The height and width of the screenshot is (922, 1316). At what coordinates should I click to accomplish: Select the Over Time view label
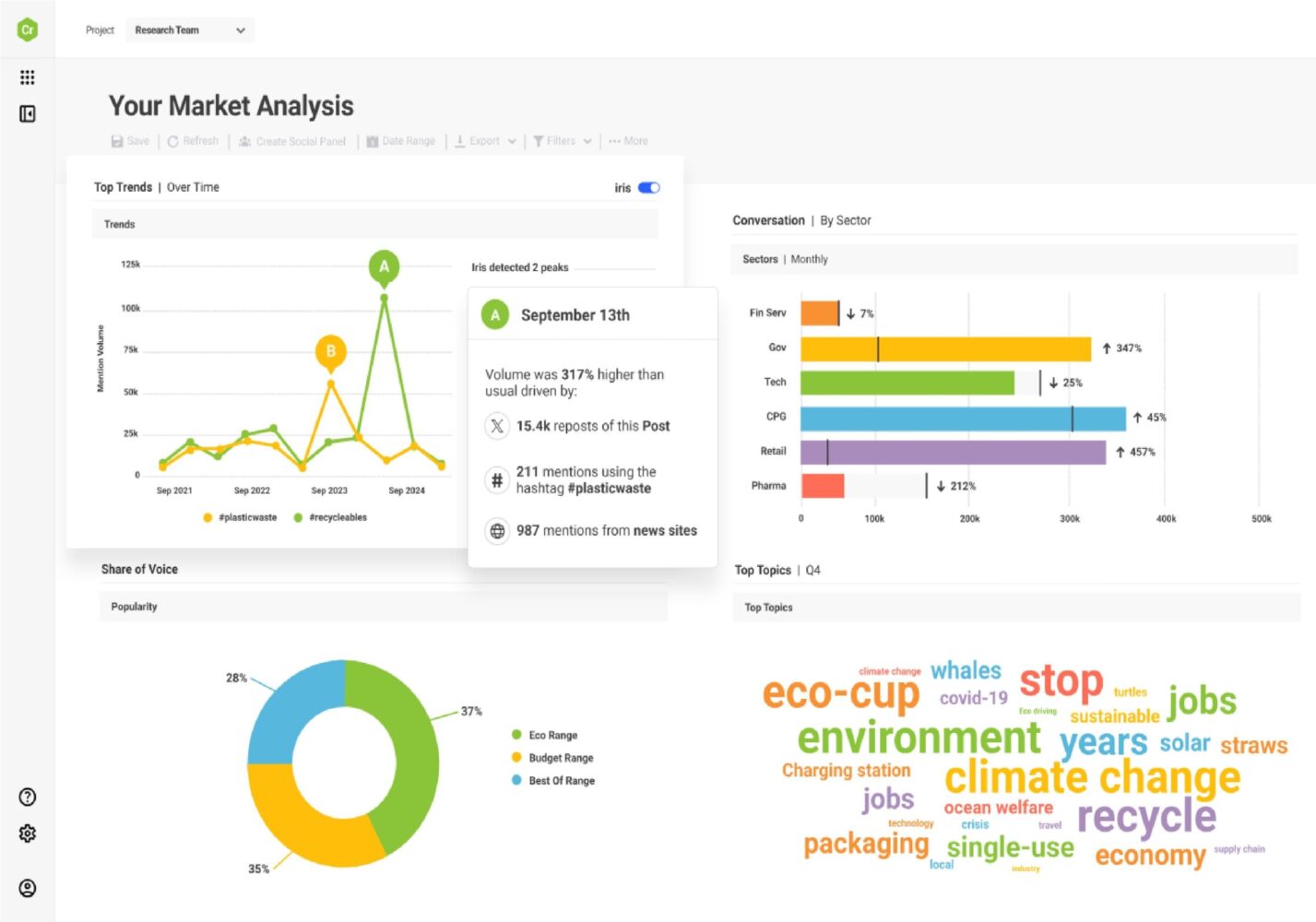coord(193,187)
